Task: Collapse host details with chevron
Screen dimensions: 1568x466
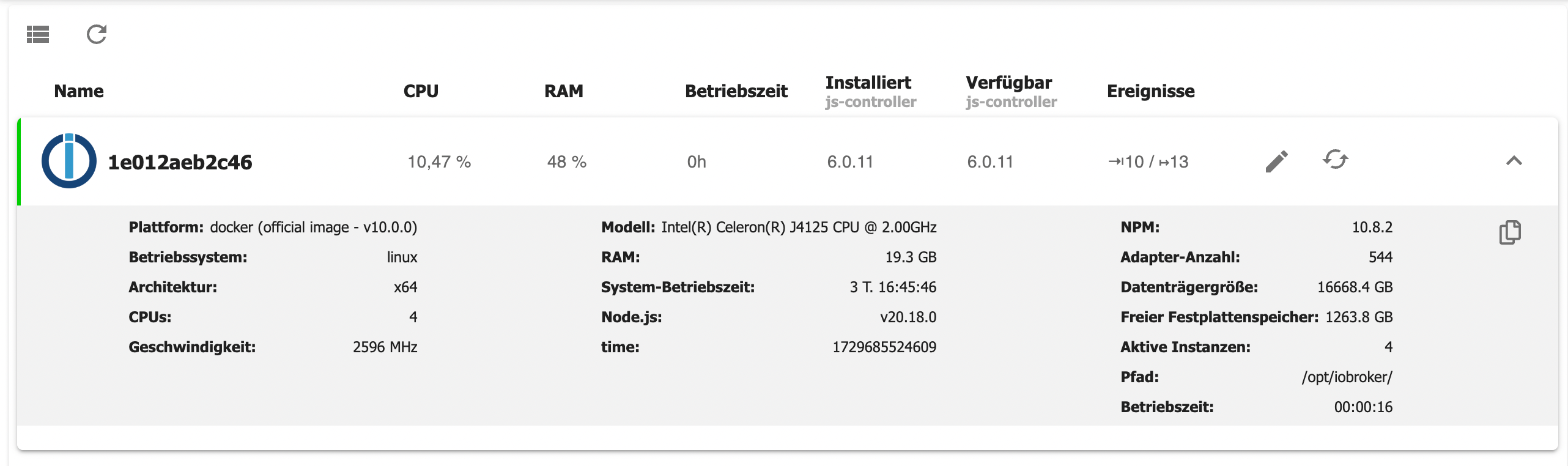Action: 1514,161
